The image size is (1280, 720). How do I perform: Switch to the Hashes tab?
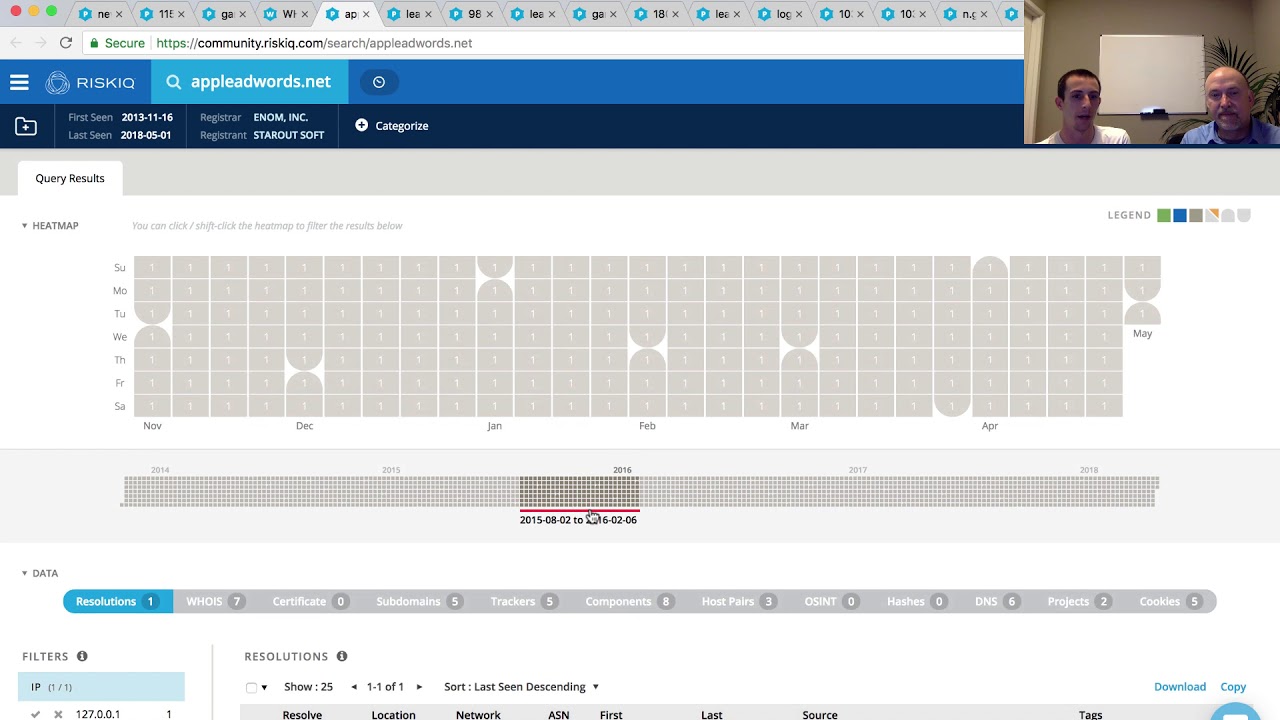916,601
